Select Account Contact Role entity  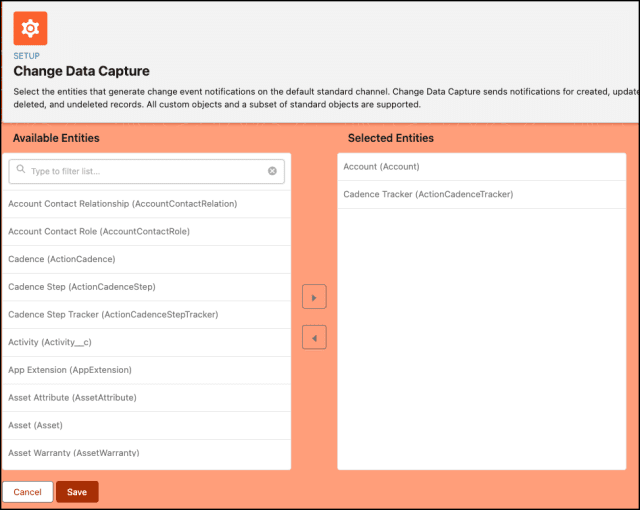click(99, 232)
